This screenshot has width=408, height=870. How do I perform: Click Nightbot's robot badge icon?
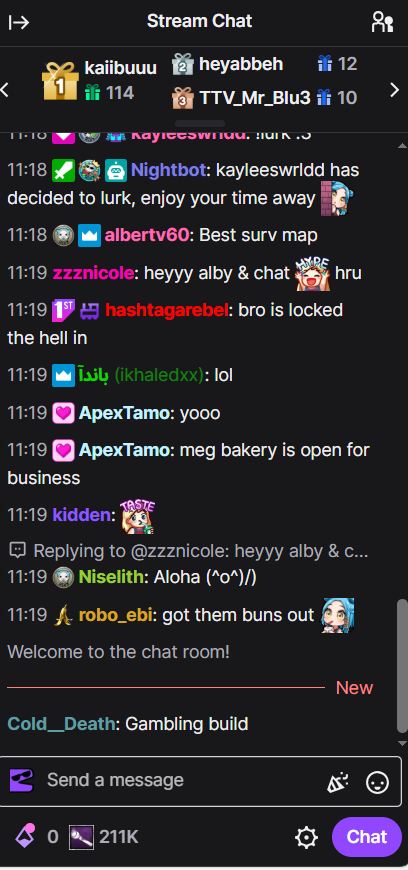pyautogui.click(x=115, y=170)
